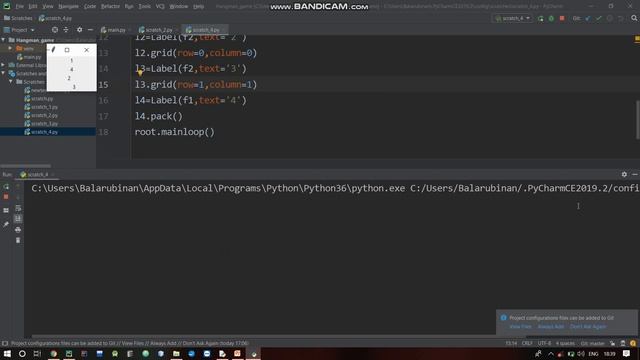Click the rerun icon in Run panel
Screen dimensions: 640x360
tap(6, 187)
